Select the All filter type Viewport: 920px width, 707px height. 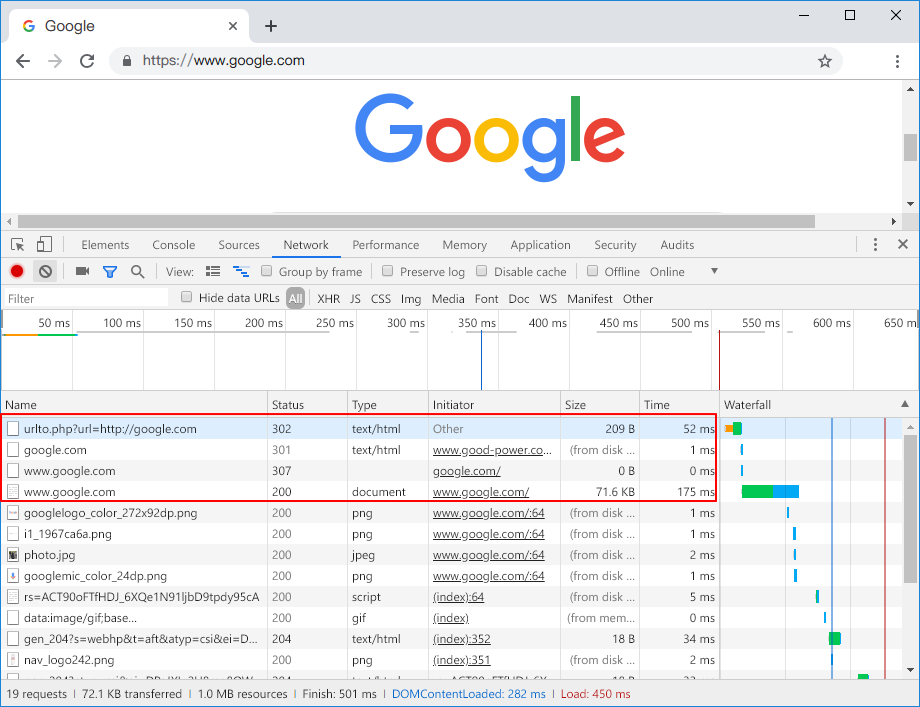point(296,299)
